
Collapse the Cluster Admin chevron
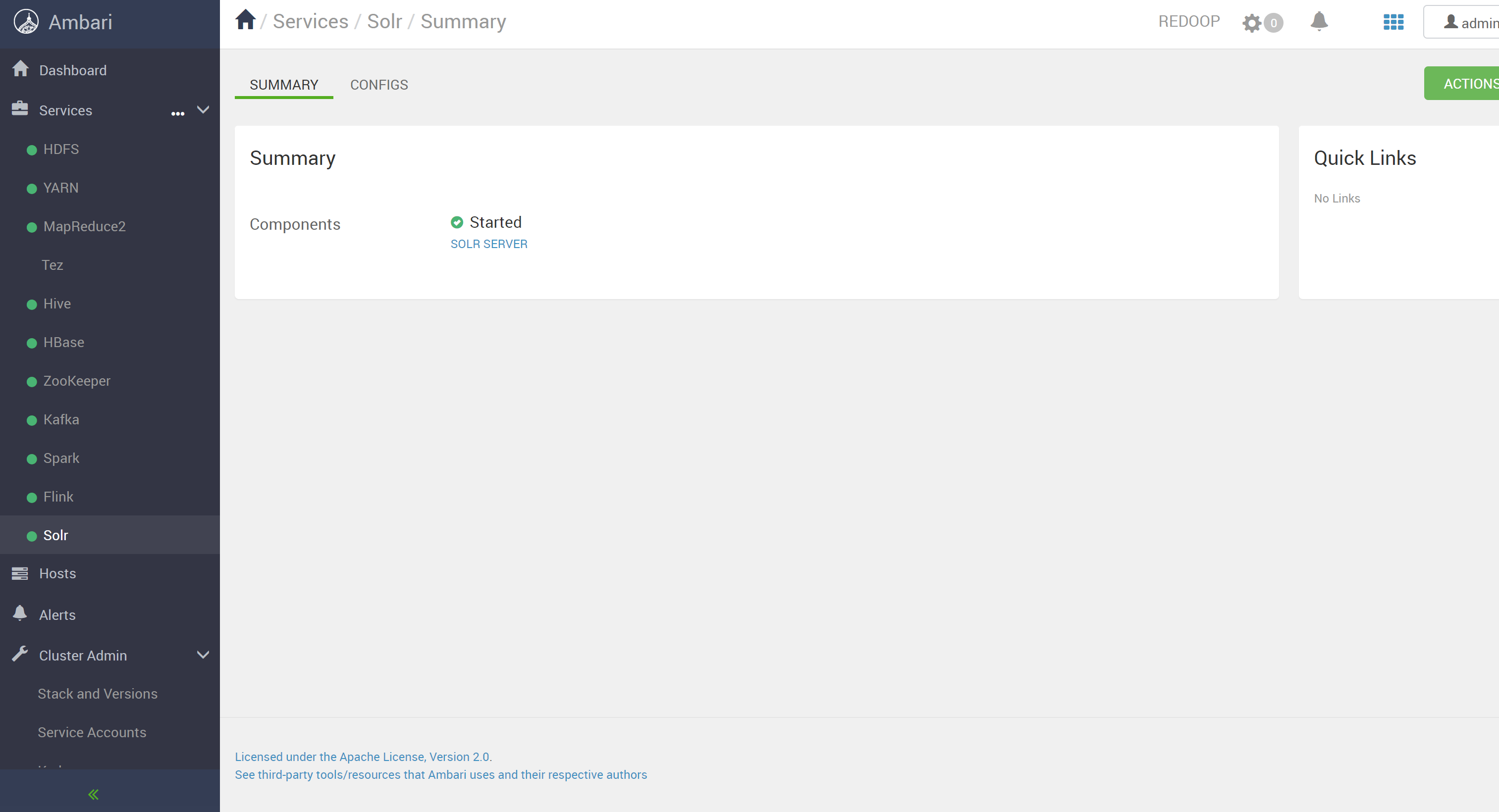(203, 655)
